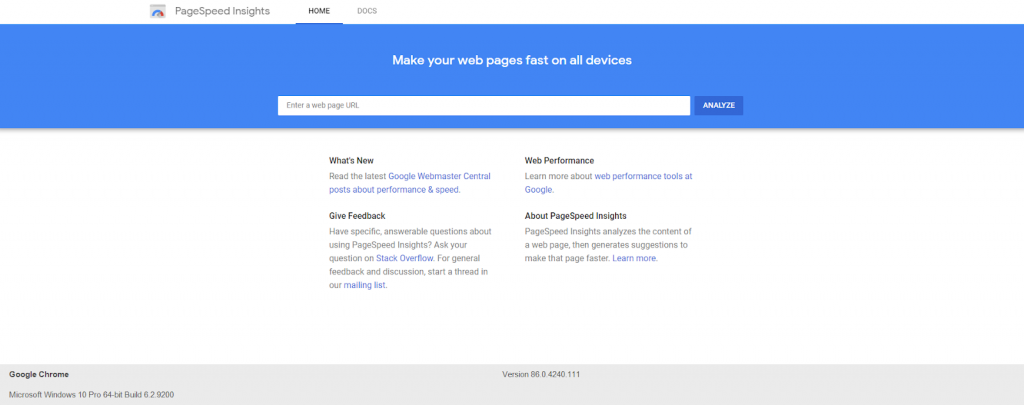Open the mailing list link
Viewport: 1024px width, 405px height.
[x=365, y=285]
